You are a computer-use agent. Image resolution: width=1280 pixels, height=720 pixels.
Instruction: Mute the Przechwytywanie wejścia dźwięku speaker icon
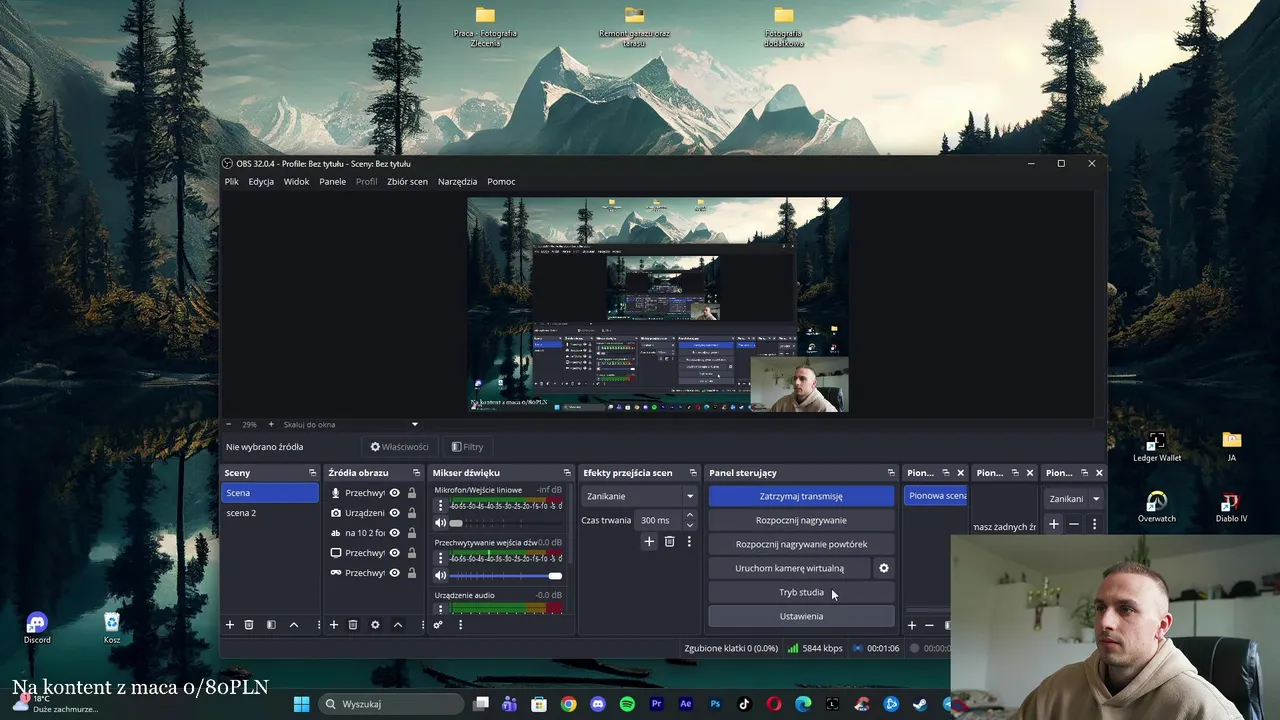pyautogui.click(x=440, y=576)
